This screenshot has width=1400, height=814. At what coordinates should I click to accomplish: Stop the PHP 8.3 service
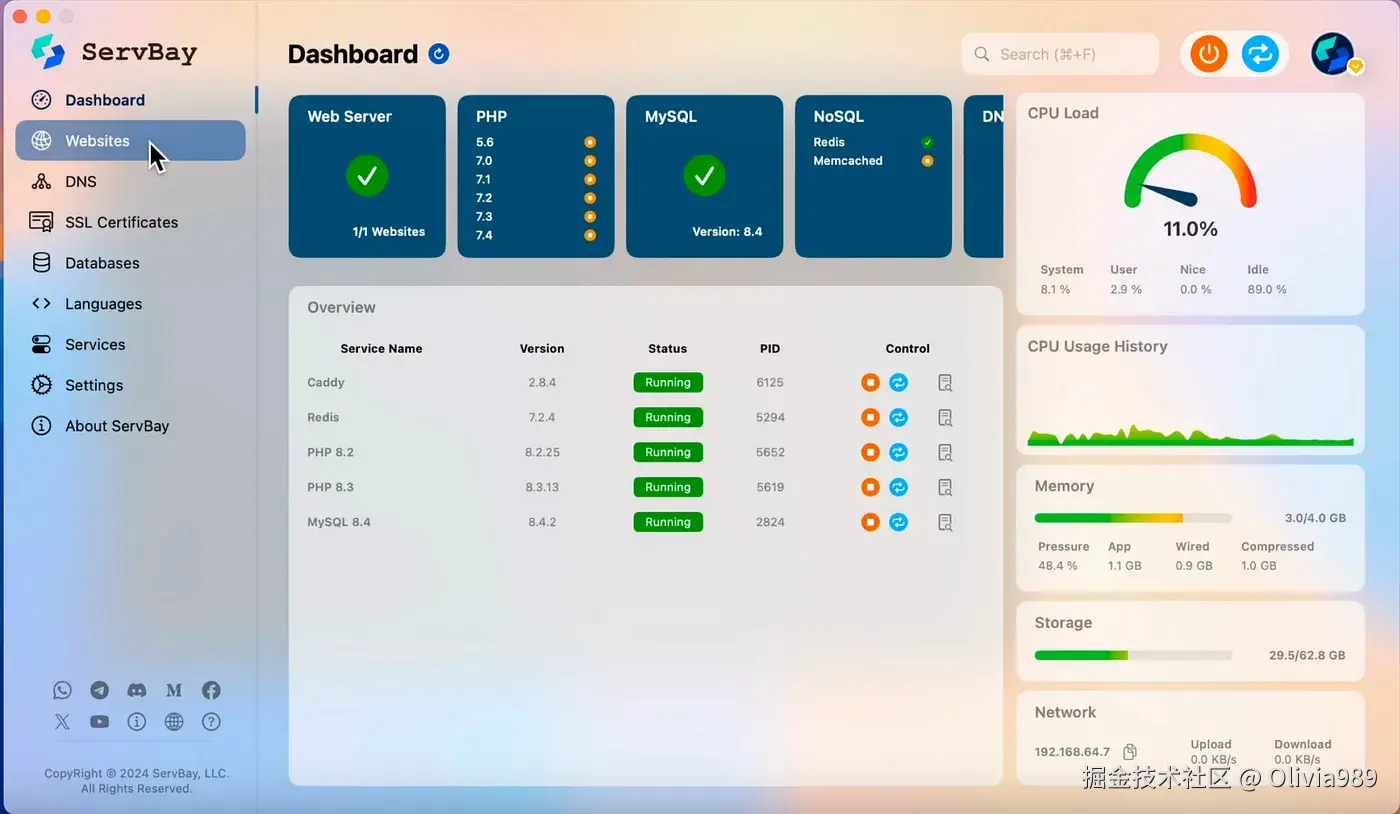coord(871,487)
